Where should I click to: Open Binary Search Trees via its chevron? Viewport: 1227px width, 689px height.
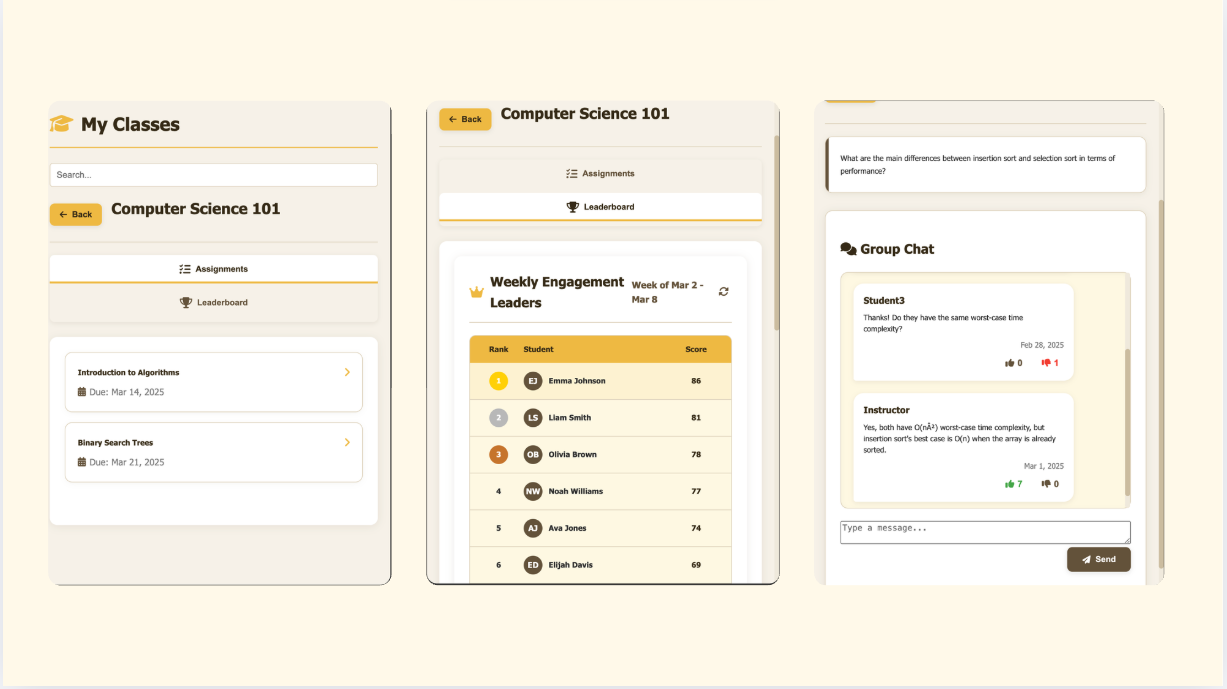click(347, 442)
